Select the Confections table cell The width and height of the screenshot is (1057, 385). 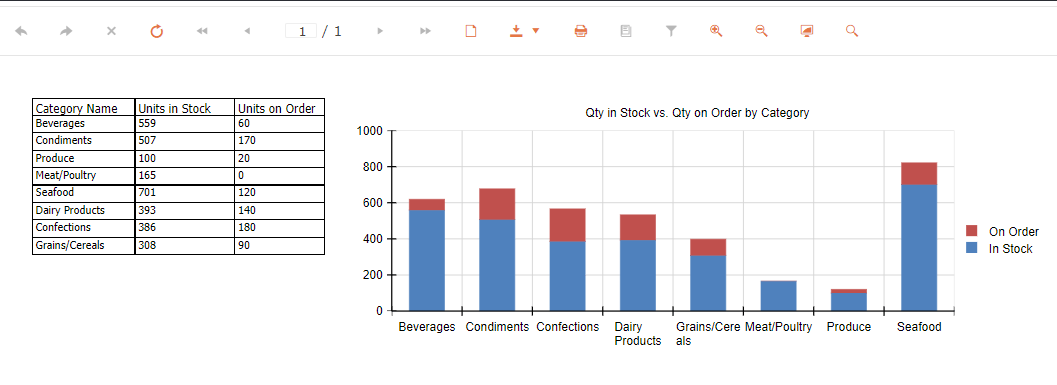click(x=84, y=228)
